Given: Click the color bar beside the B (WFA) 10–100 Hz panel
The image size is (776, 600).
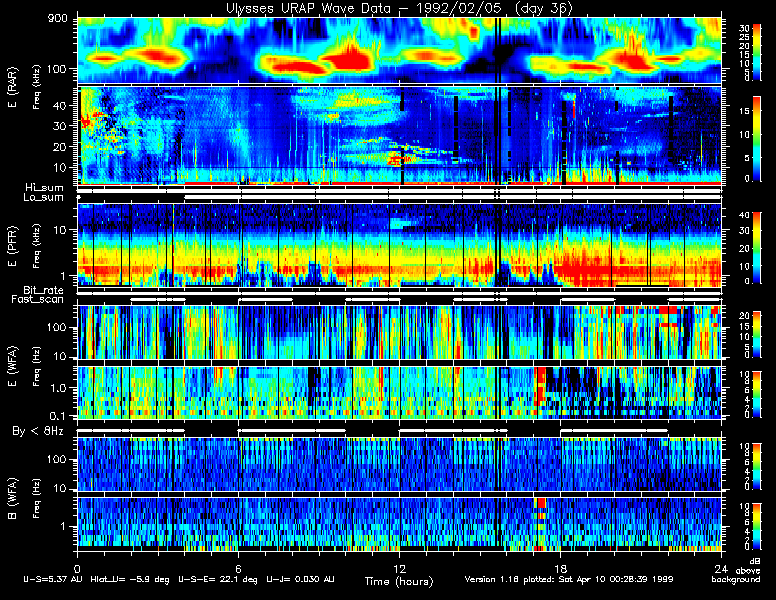Looking at the screenshot, I should (x=757, y=467).
